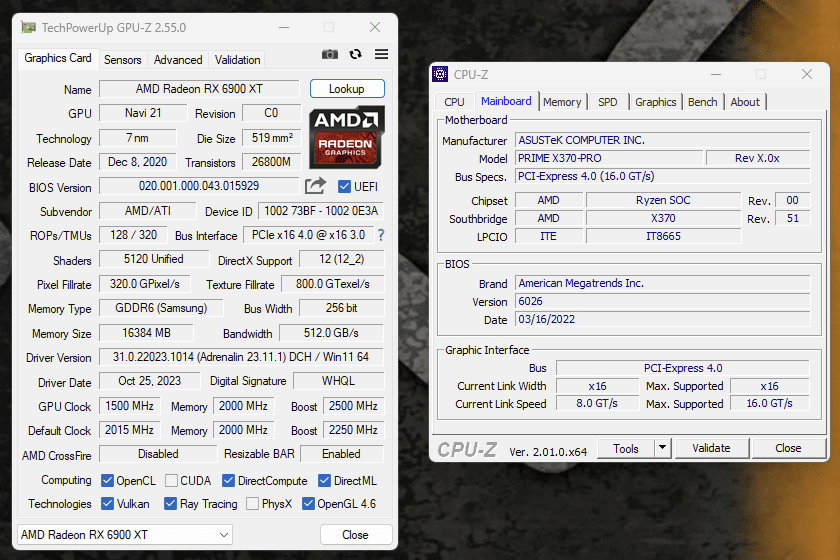Open the GPU selector dropdown at bottom
Screen dimensions: 840x560
[x=125, y=535]
